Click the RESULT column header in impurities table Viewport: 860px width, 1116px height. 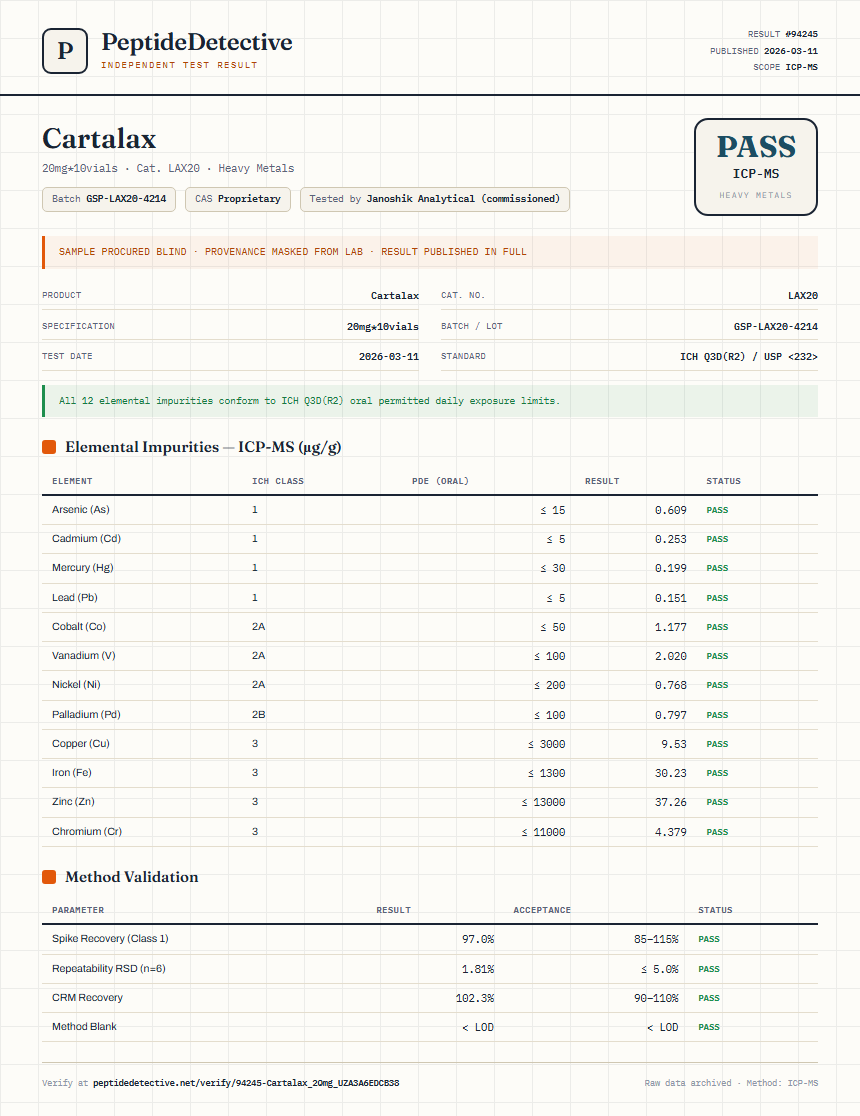coord(602,481)
